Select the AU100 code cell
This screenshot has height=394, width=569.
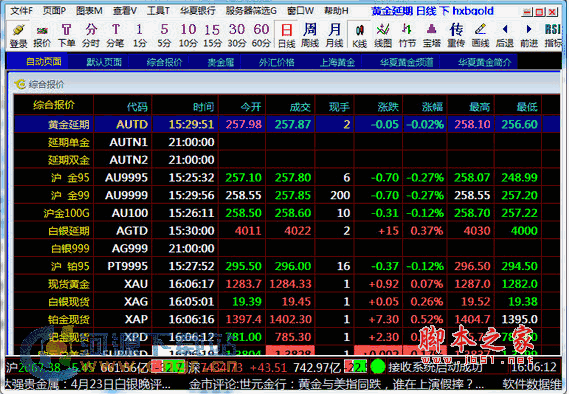pos(130,213)
